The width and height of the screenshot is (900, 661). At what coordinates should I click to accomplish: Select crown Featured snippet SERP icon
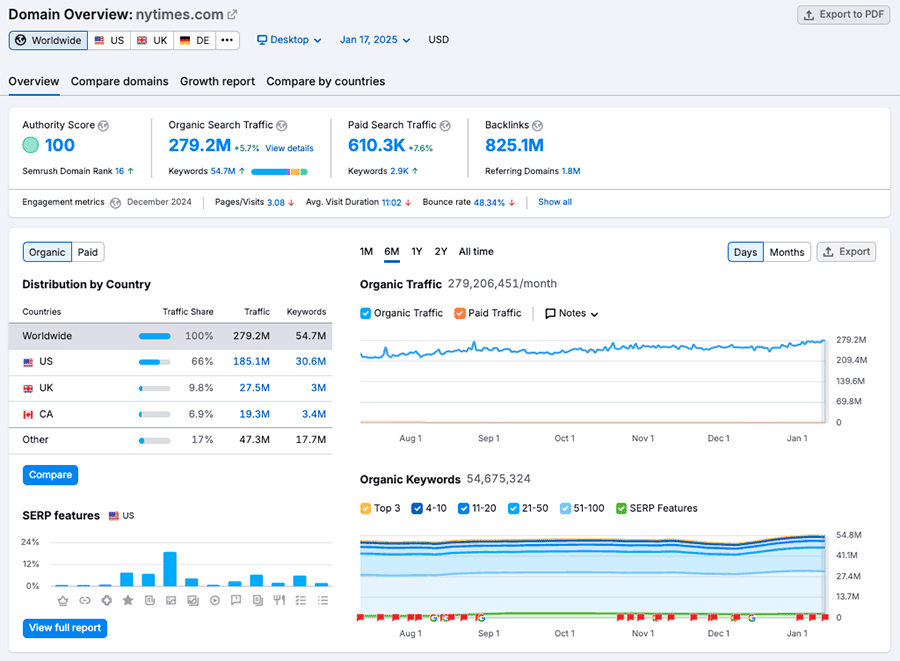point(63,600)
